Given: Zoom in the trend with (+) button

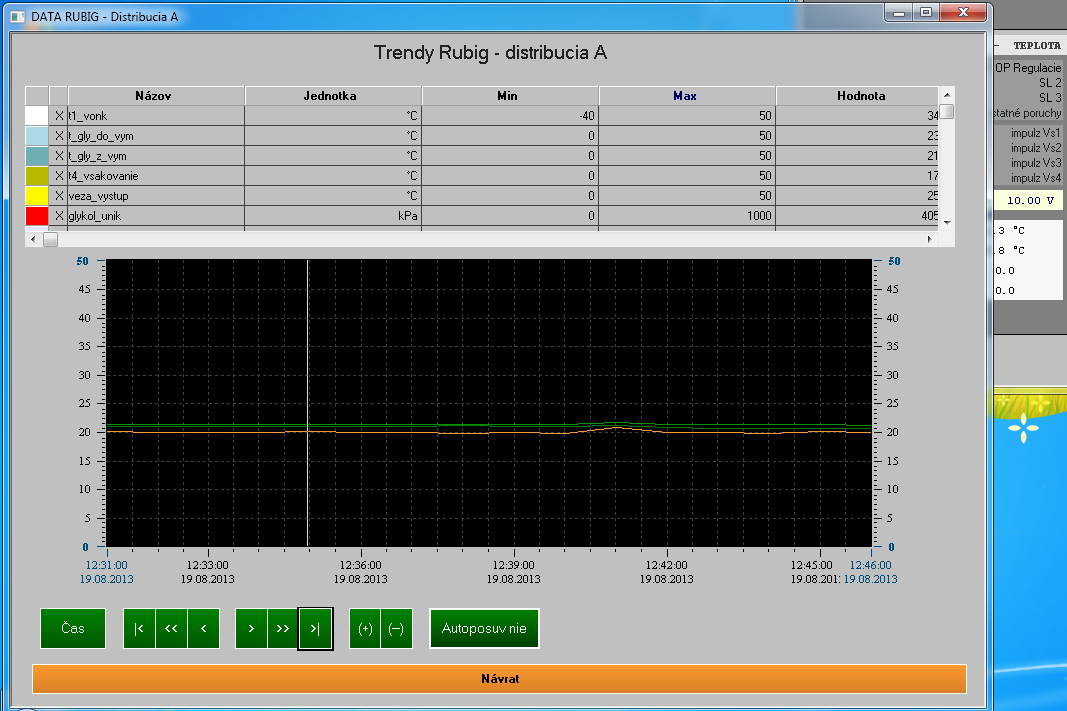Looking at the screenshot, I should (365, 628).
